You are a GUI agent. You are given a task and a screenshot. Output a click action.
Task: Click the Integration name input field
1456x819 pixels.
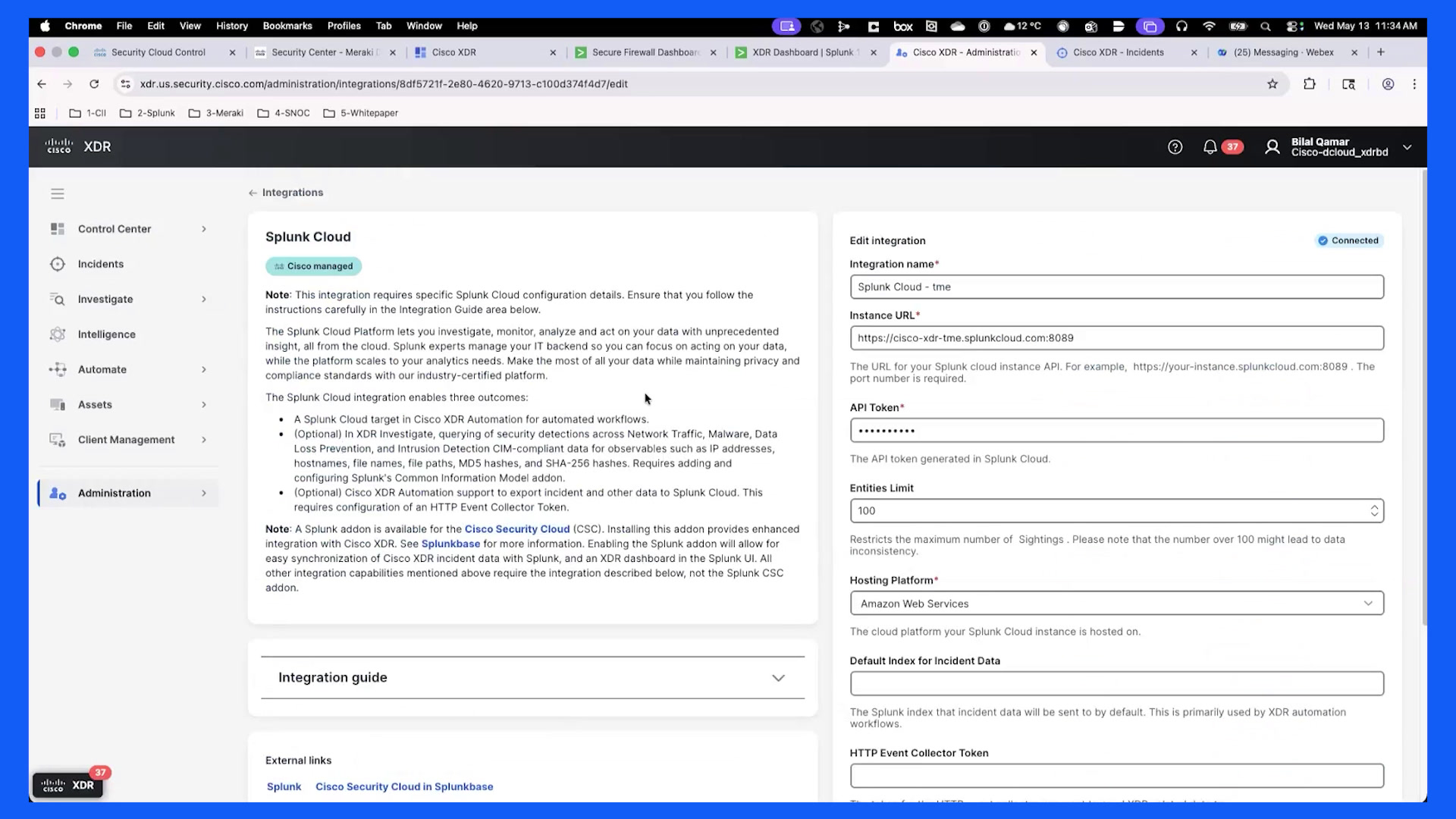[x=1116, y=287]
